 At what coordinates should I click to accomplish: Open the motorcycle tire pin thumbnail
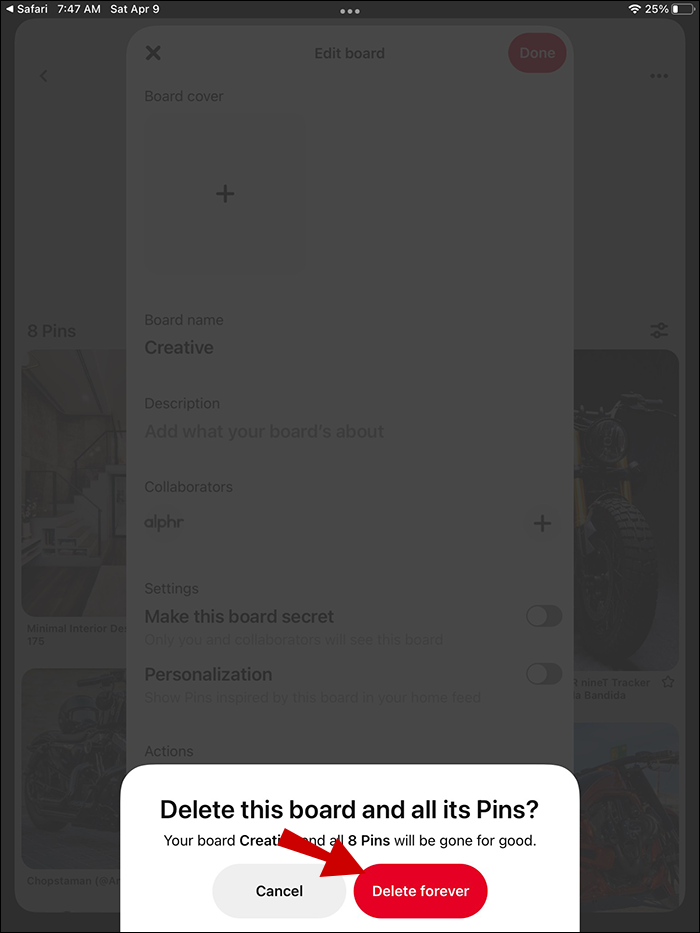point(626,510)
